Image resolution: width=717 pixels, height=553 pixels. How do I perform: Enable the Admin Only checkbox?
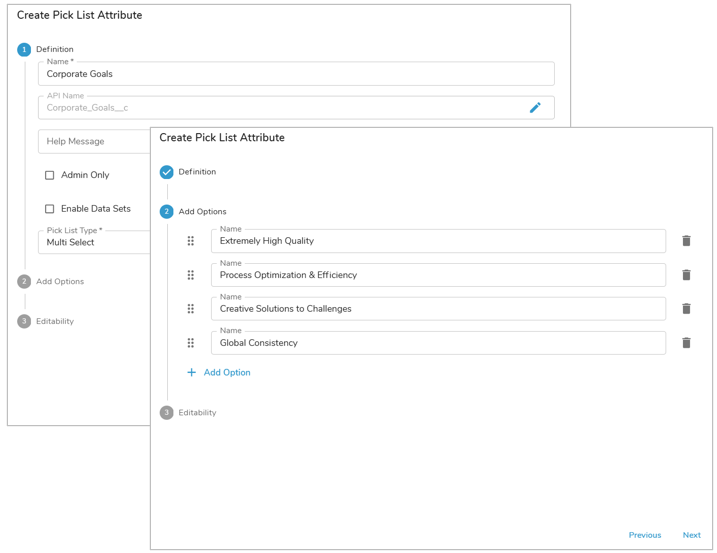tap(50, 175)
